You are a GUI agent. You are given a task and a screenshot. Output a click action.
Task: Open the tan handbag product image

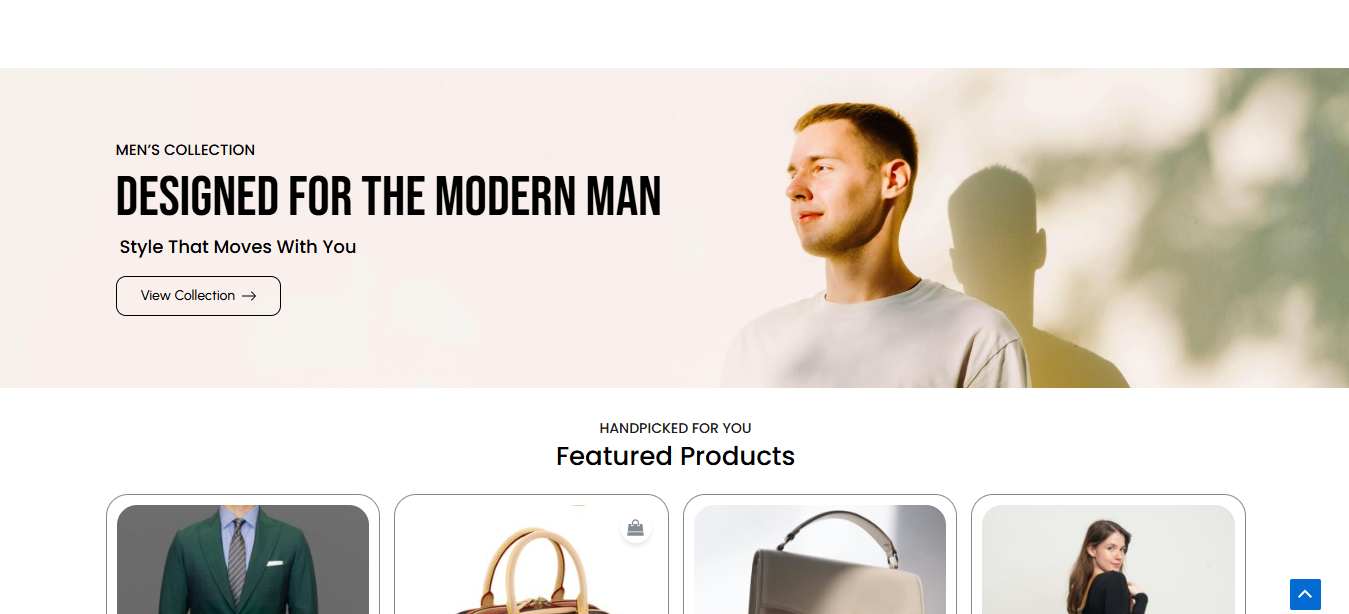click(531, 560)
